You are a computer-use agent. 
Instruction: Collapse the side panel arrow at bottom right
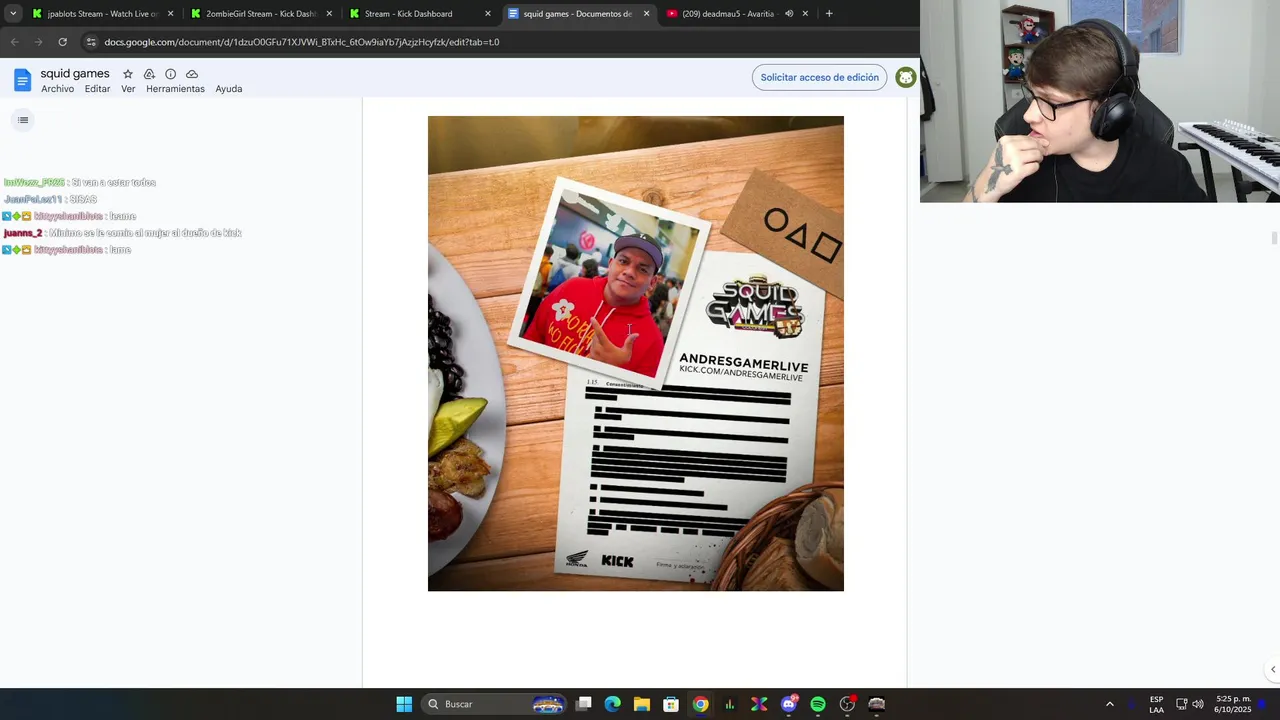point(1272,669)
